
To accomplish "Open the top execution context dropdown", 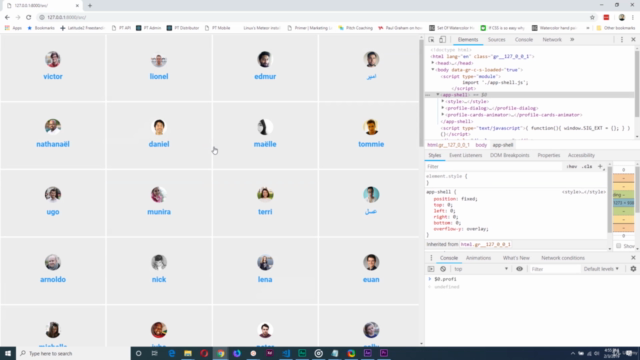I will point(481,269).
